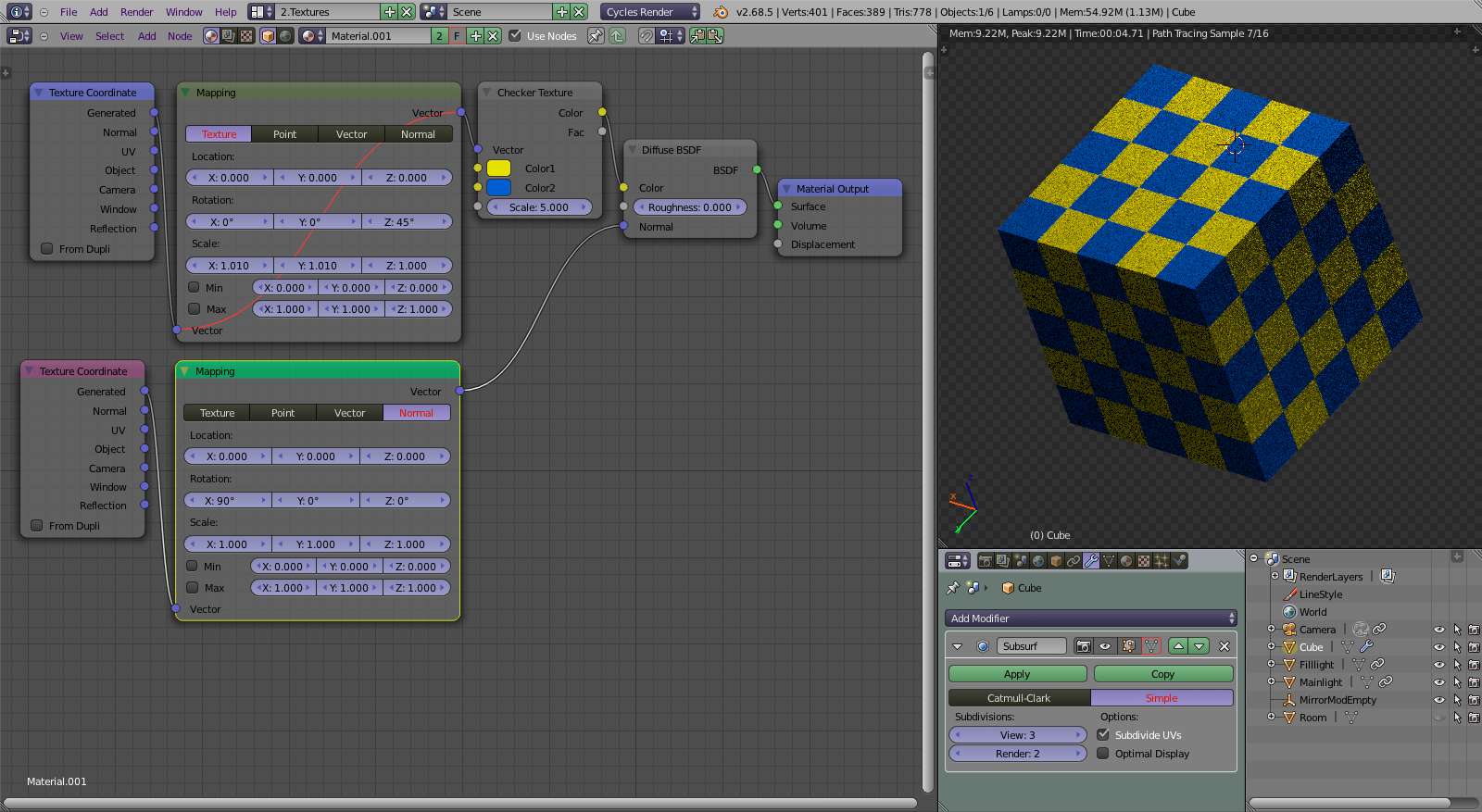Open the Particles properties tab (sparkles icon)

tap(1162, 560)
